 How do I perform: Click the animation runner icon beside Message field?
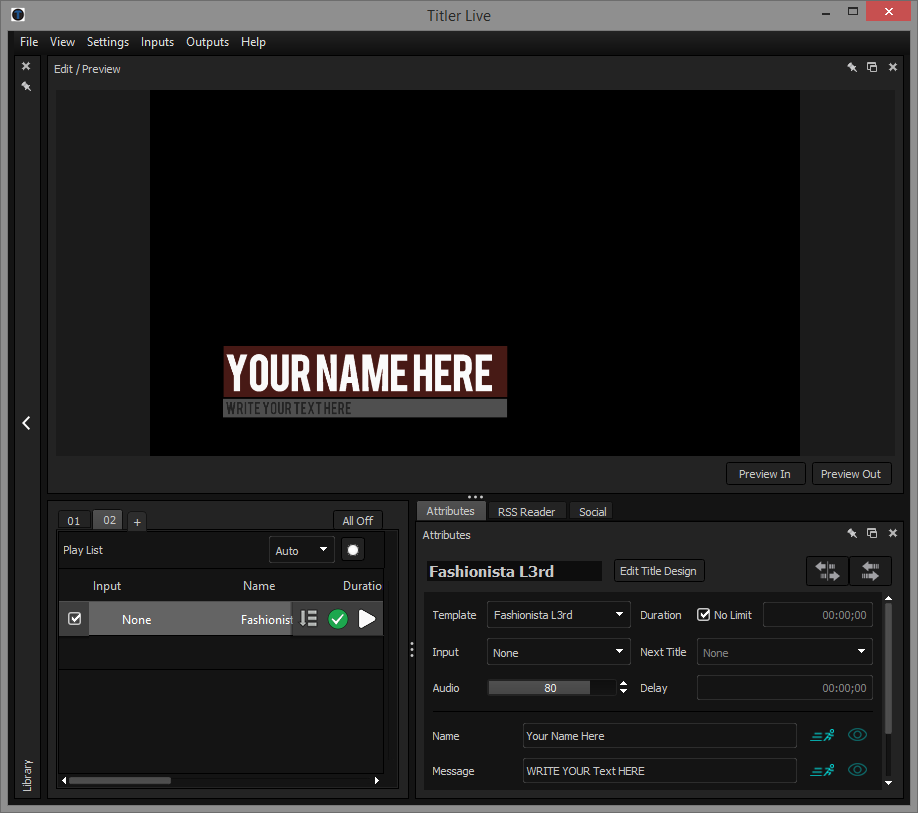822,771
